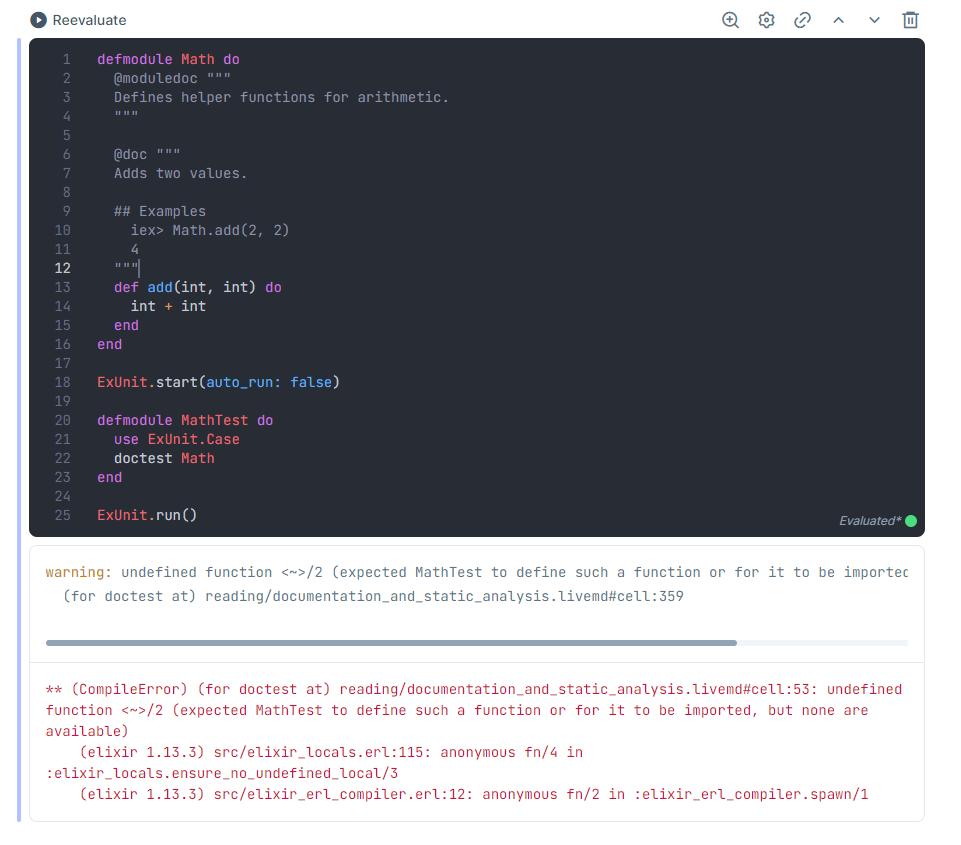Click '## Examples' on line 9

tap(160, 211)
